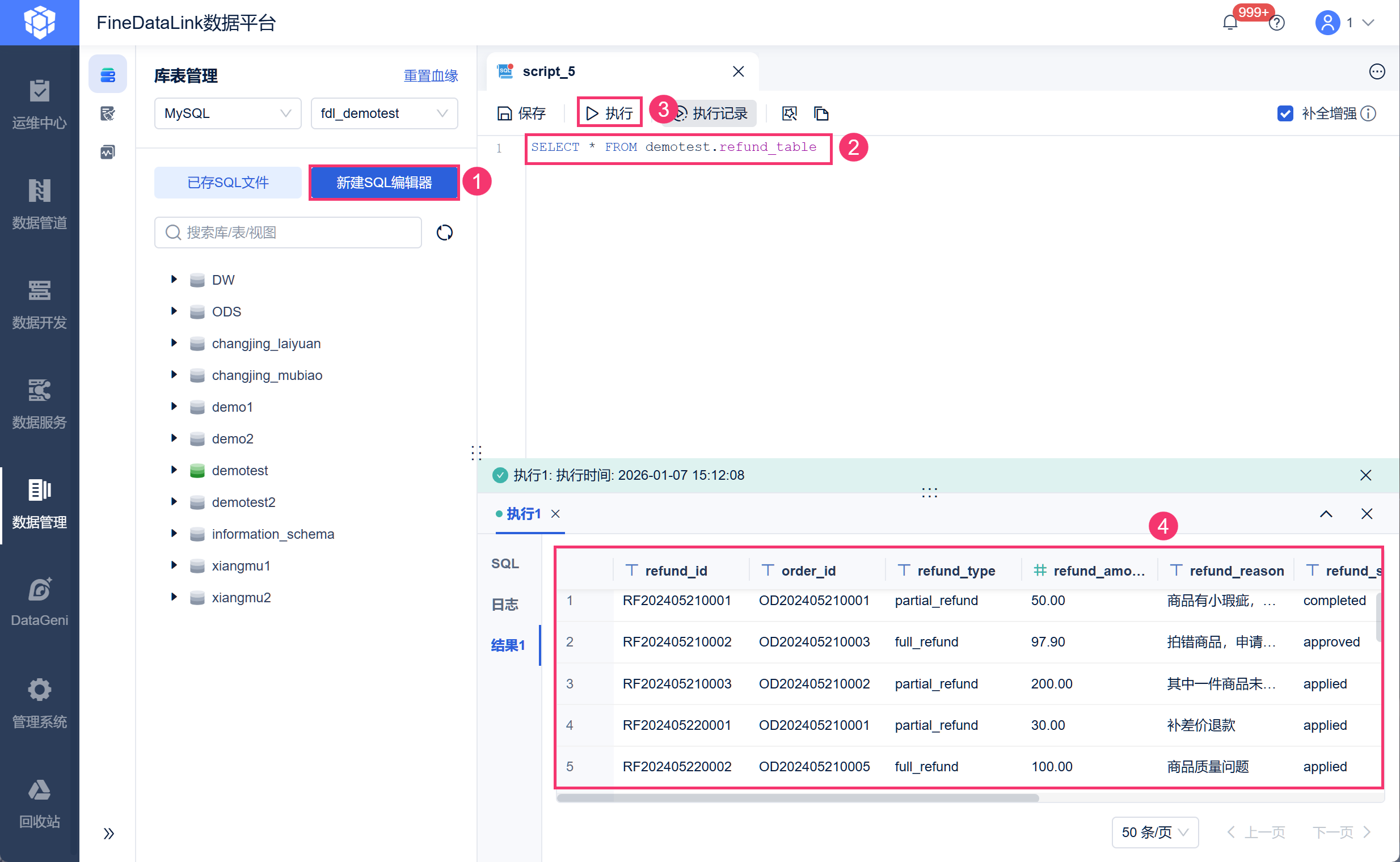This screenshot has width=1400, height=862.
Task: Open the more options ellipsis icon
Action: click(x=1376, y=72)
